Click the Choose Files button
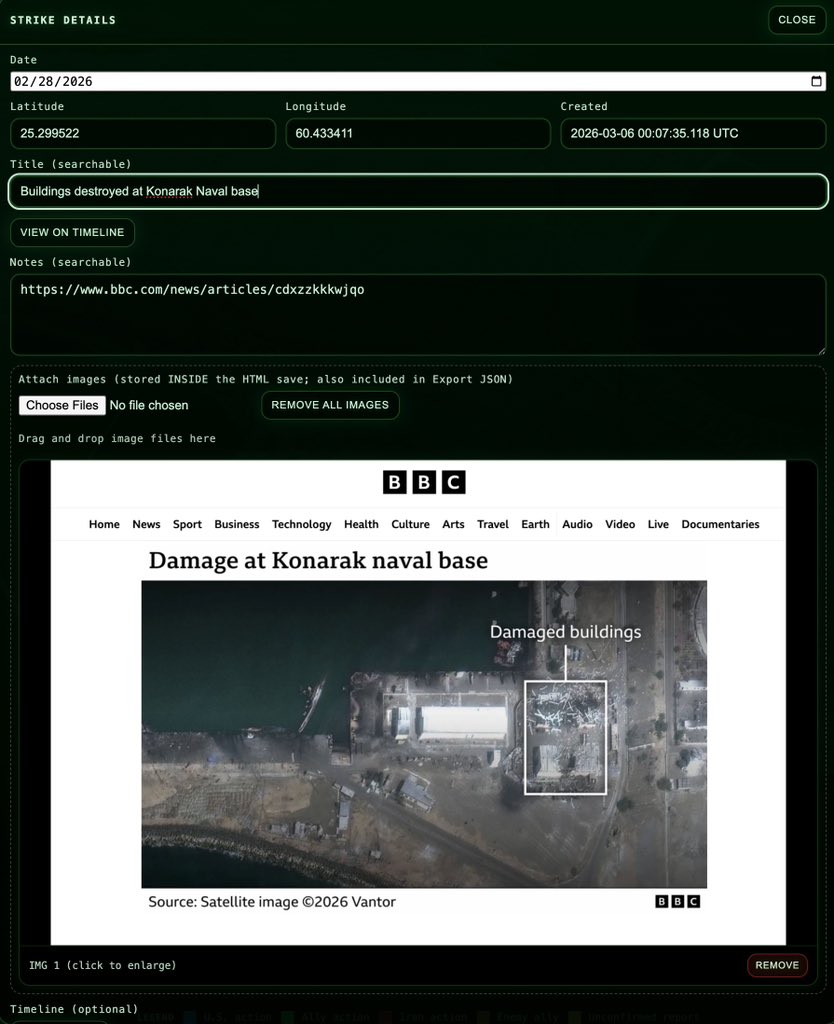This screenshot has width=834, height=1024. (62, 405)
